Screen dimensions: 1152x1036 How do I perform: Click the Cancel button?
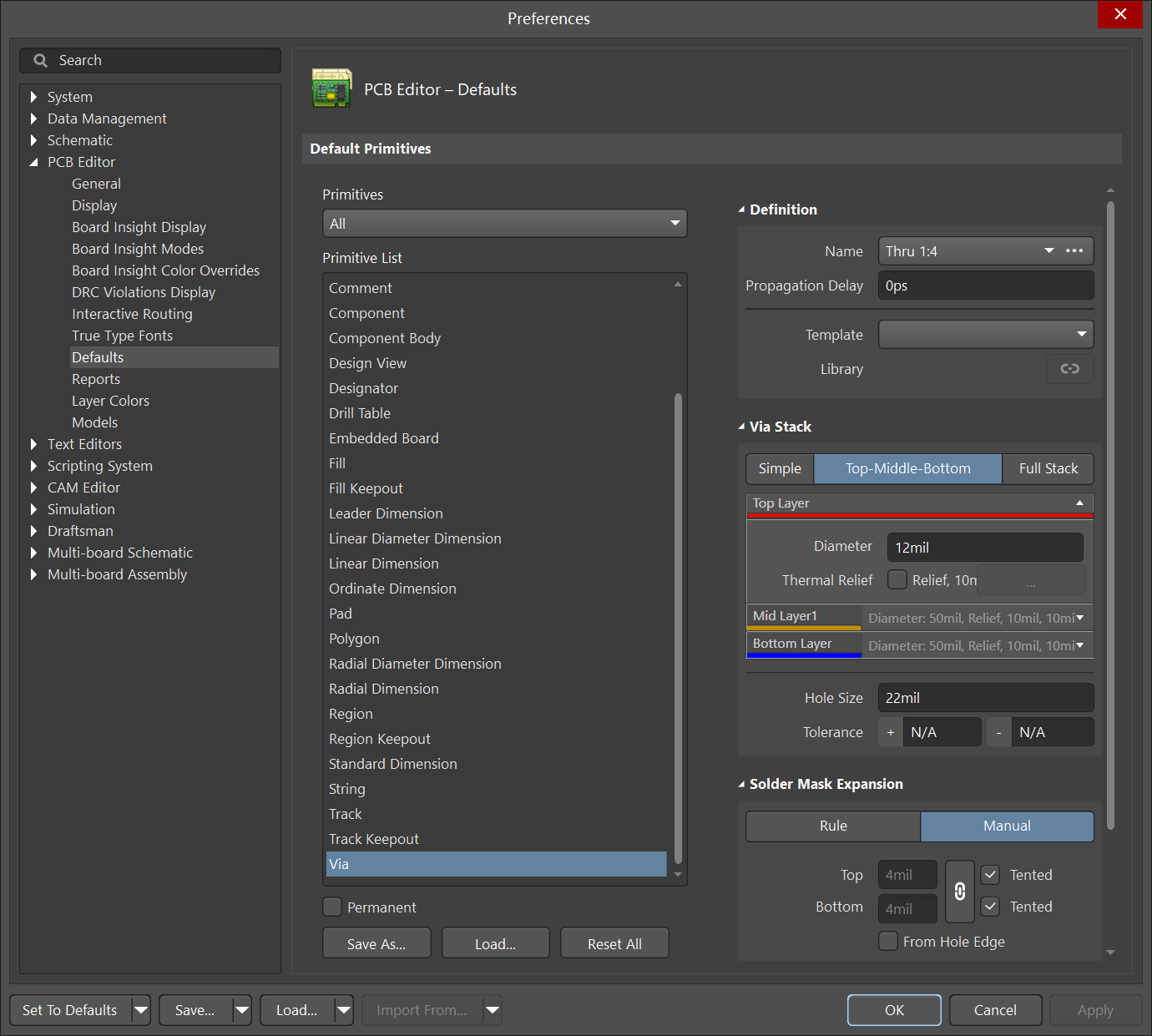click(x=995, y=1010)
